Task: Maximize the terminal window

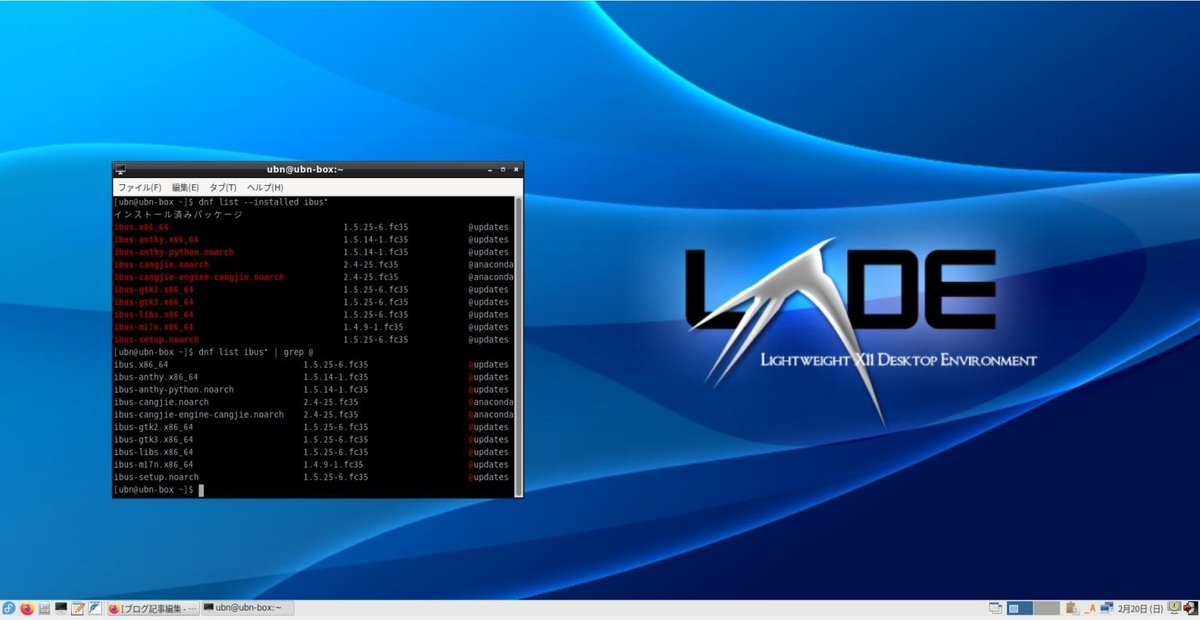Action: [502, 169]
